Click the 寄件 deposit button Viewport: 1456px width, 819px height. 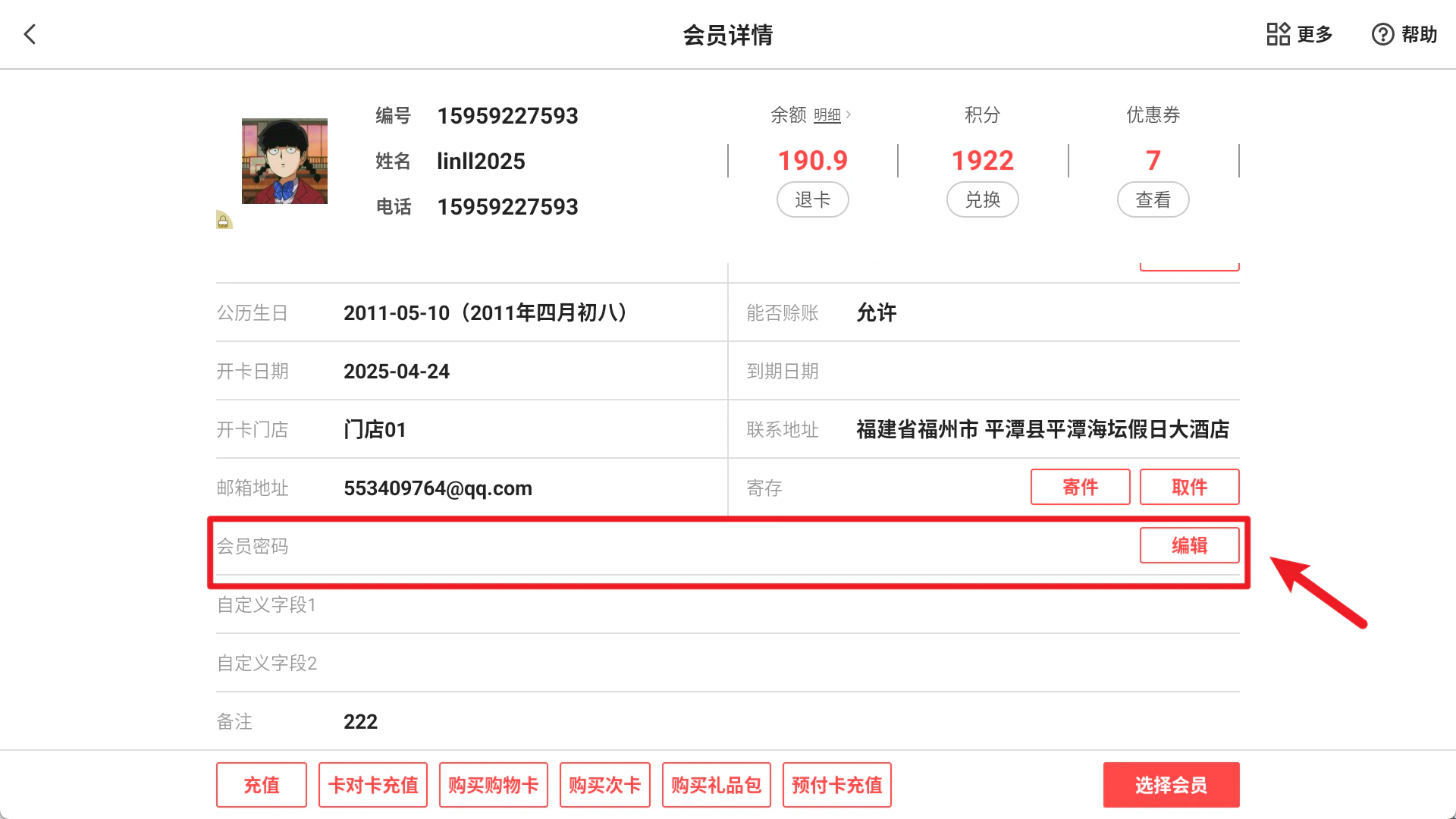[x=1081, y=487]
